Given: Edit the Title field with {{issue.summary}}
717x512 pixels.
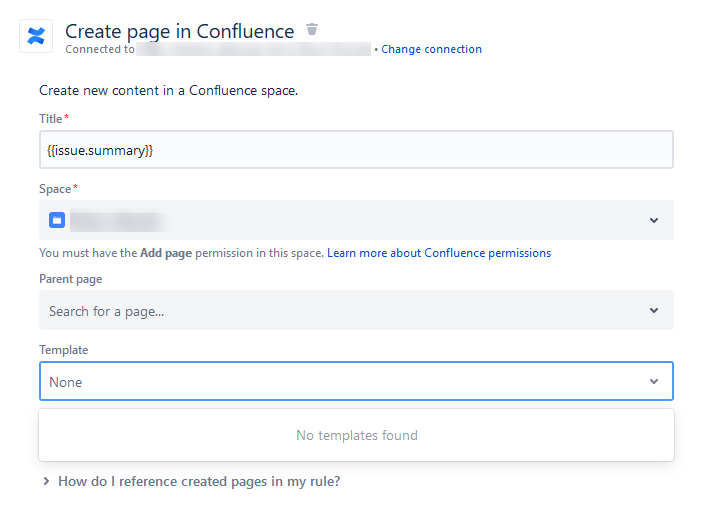Looking at the screenshot, I should coord(356,150).
